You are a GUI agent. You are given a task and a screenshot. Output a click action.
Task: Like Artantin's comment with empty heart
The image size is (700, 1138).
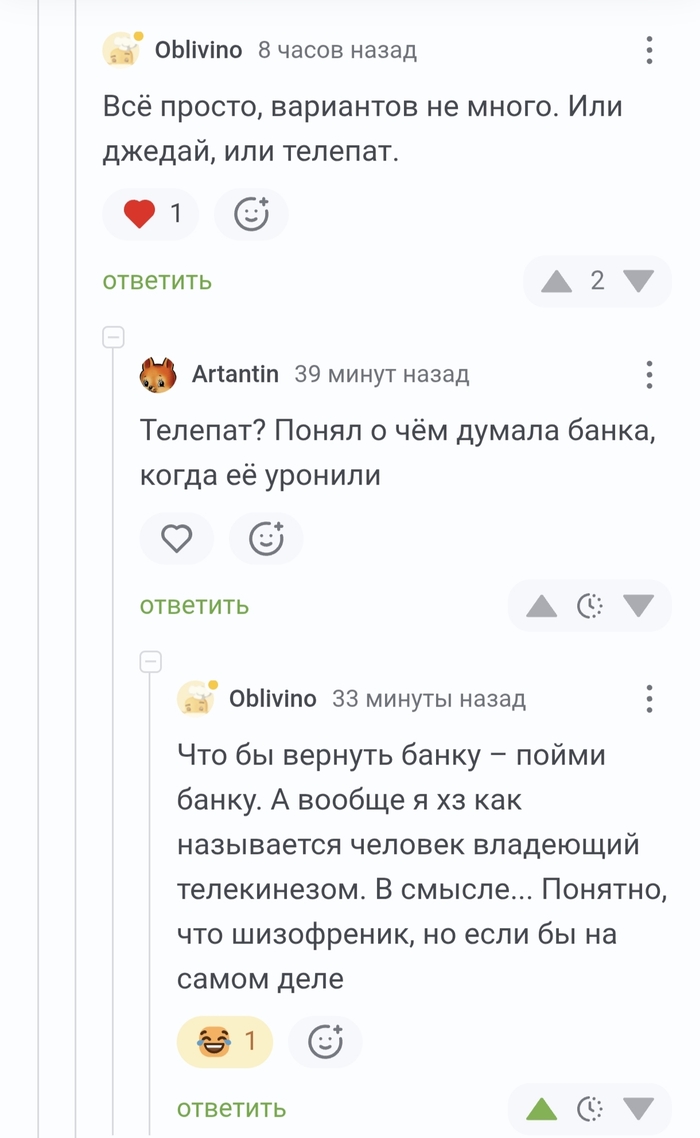[177, 539]
